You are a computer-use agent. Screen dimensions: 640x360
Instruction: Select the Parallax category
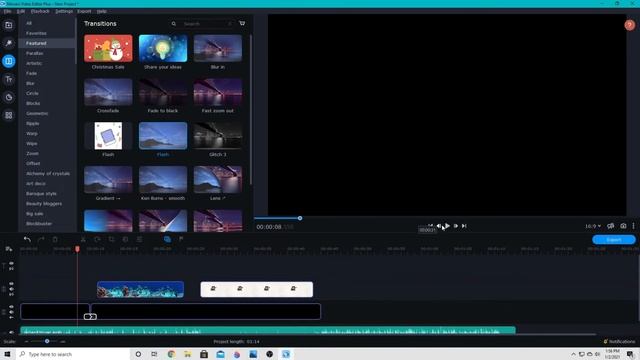(35, 53)
